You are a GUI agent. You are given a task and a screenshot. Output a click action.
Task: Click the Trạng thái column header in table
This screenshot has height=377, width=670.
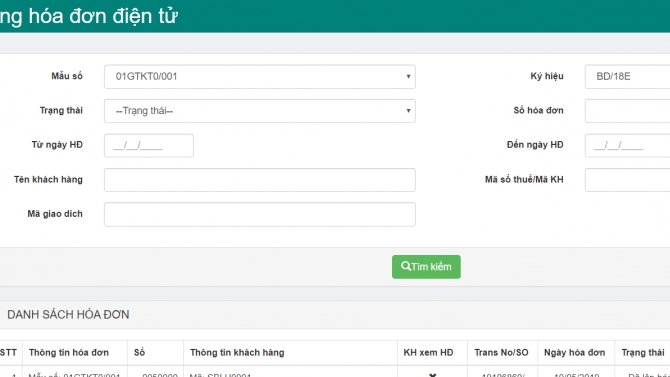tap(643, 353)
